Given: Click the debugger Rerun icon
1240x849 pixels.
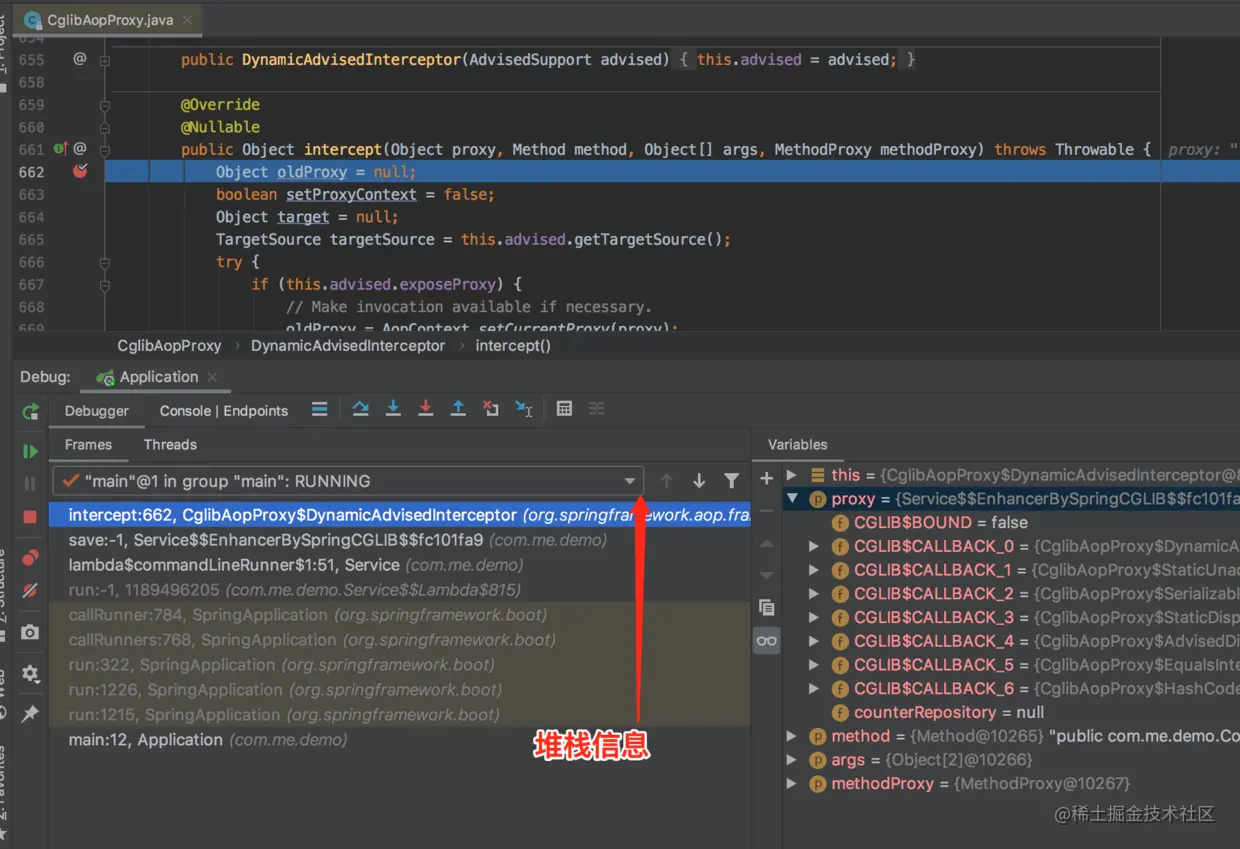Looking at the screenshot, I should 30,411.
